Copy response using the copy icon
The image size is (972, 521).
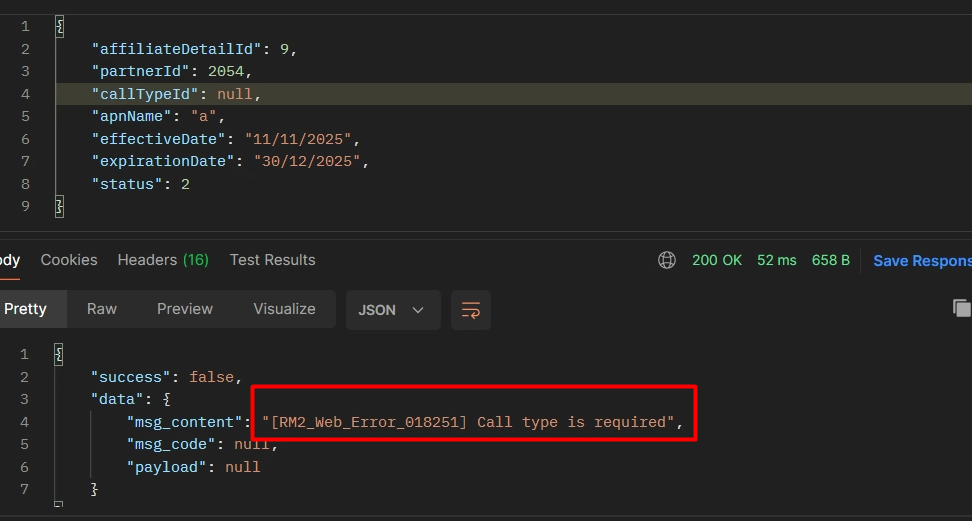(x=961, y=308)
